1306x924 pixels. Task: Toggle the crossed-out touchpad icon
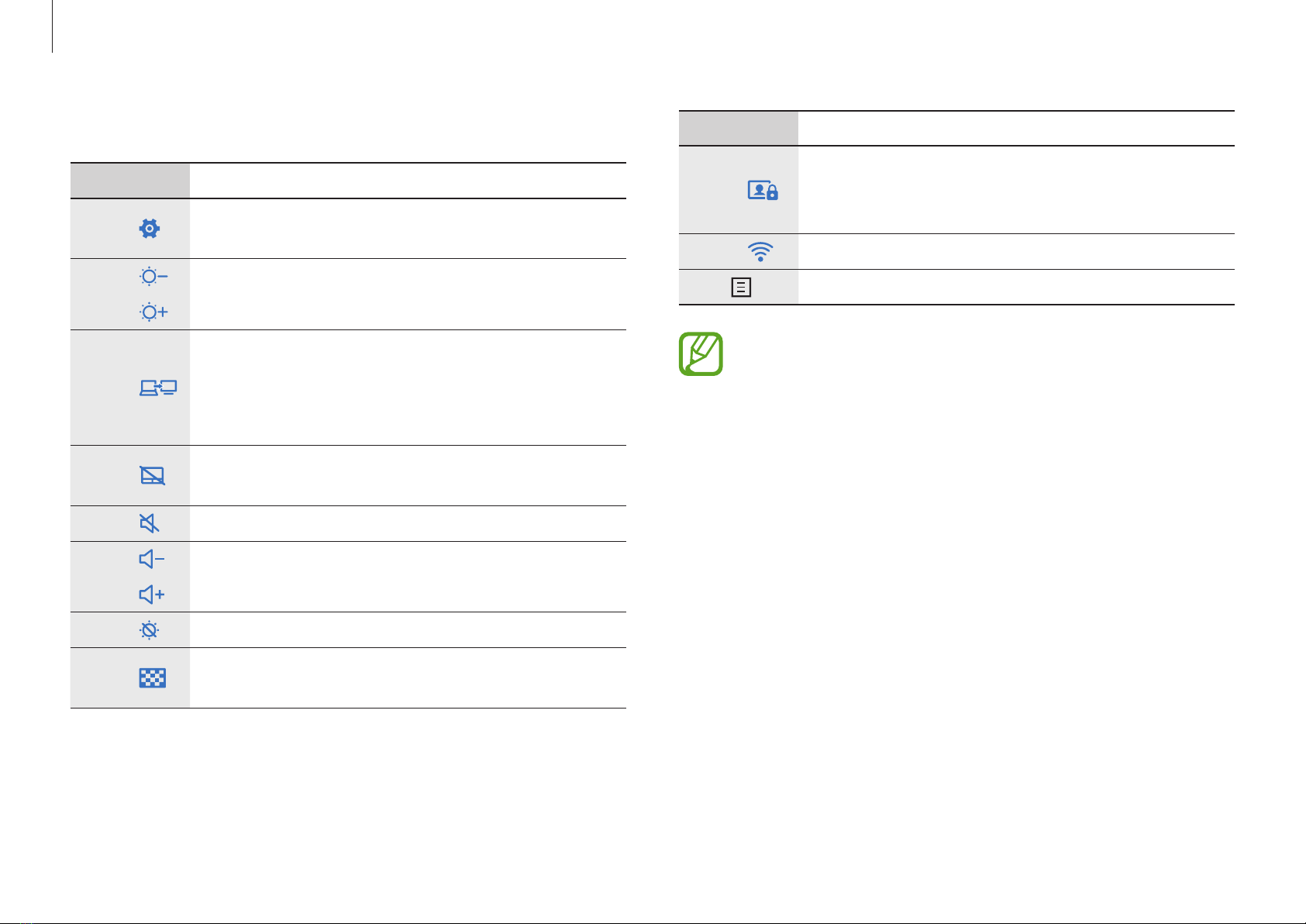tap(153, 475)
